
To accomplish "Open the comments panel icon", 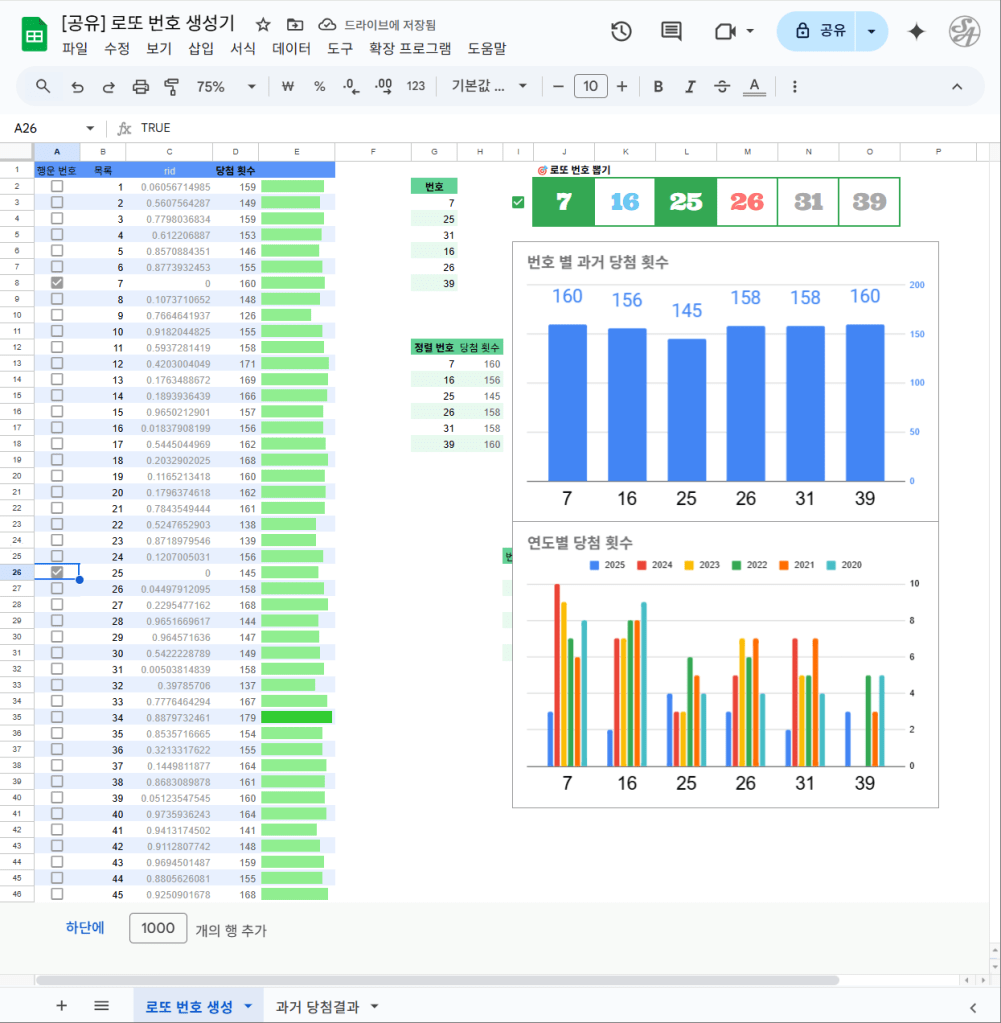I will tap(671, 31).
